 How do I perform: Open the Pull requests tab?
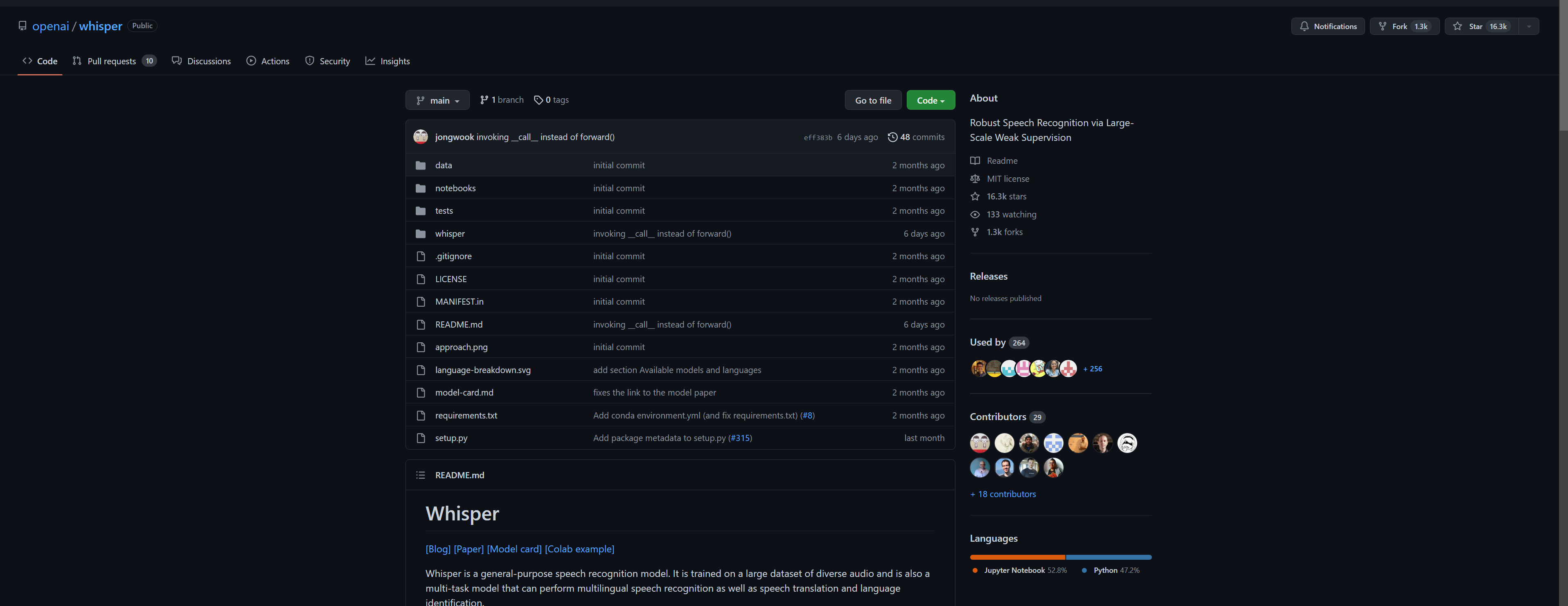click(x=115, y=61)
